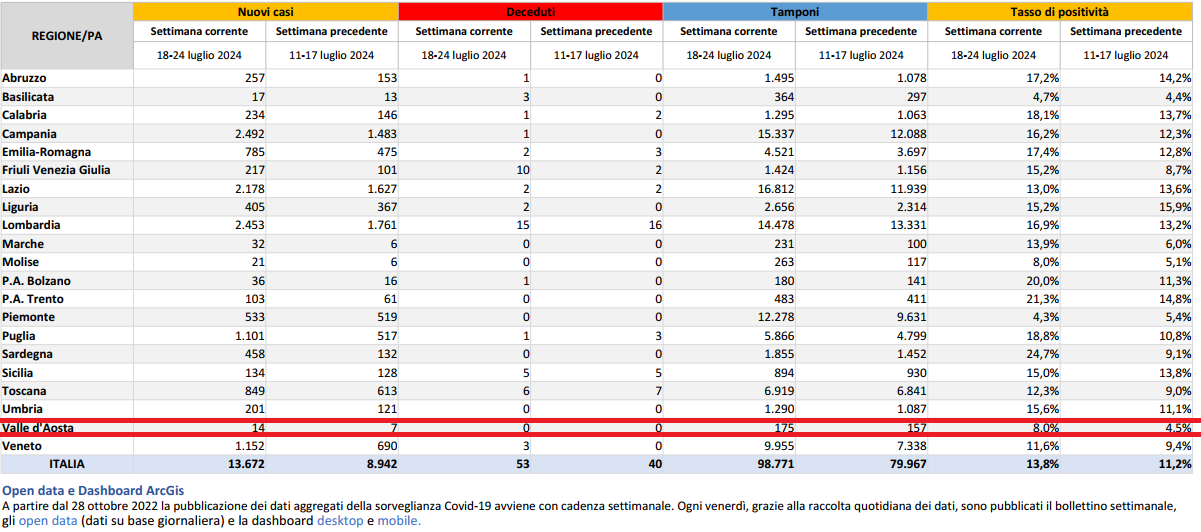
Task: Open the 'desktop' dashboard link
Action: click(340, 521)
